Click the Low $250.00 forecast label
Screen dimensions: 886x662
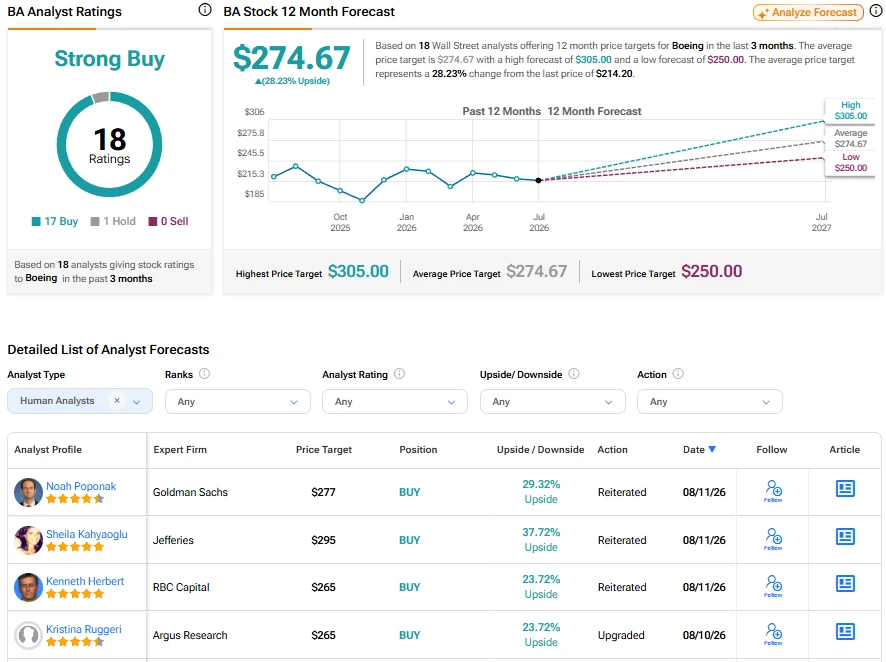pyautogui.click(x=850, y=163)
